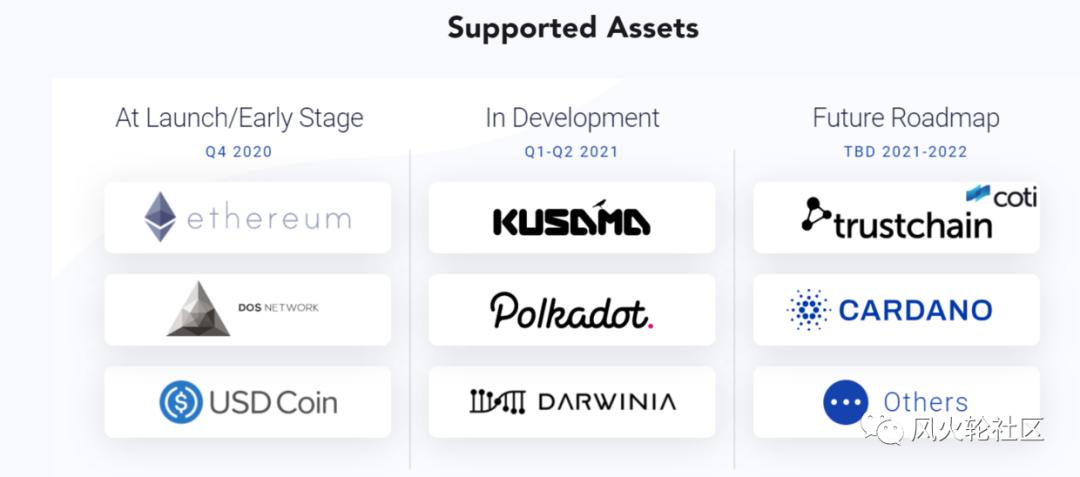Screen dimensions: 1080x477
Task: Click the CARDANO wordmark text
Action: coord(915,310)
